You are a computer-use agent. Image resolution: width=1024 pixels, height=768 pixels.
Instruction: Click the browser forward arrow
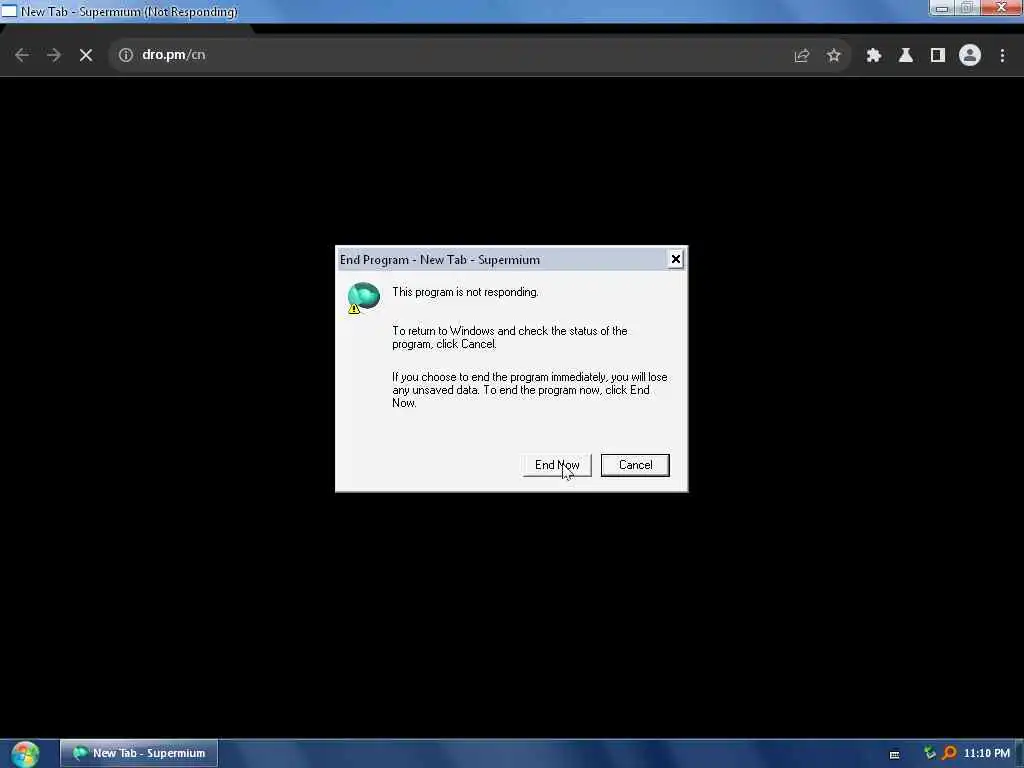(x=54, y=56)
